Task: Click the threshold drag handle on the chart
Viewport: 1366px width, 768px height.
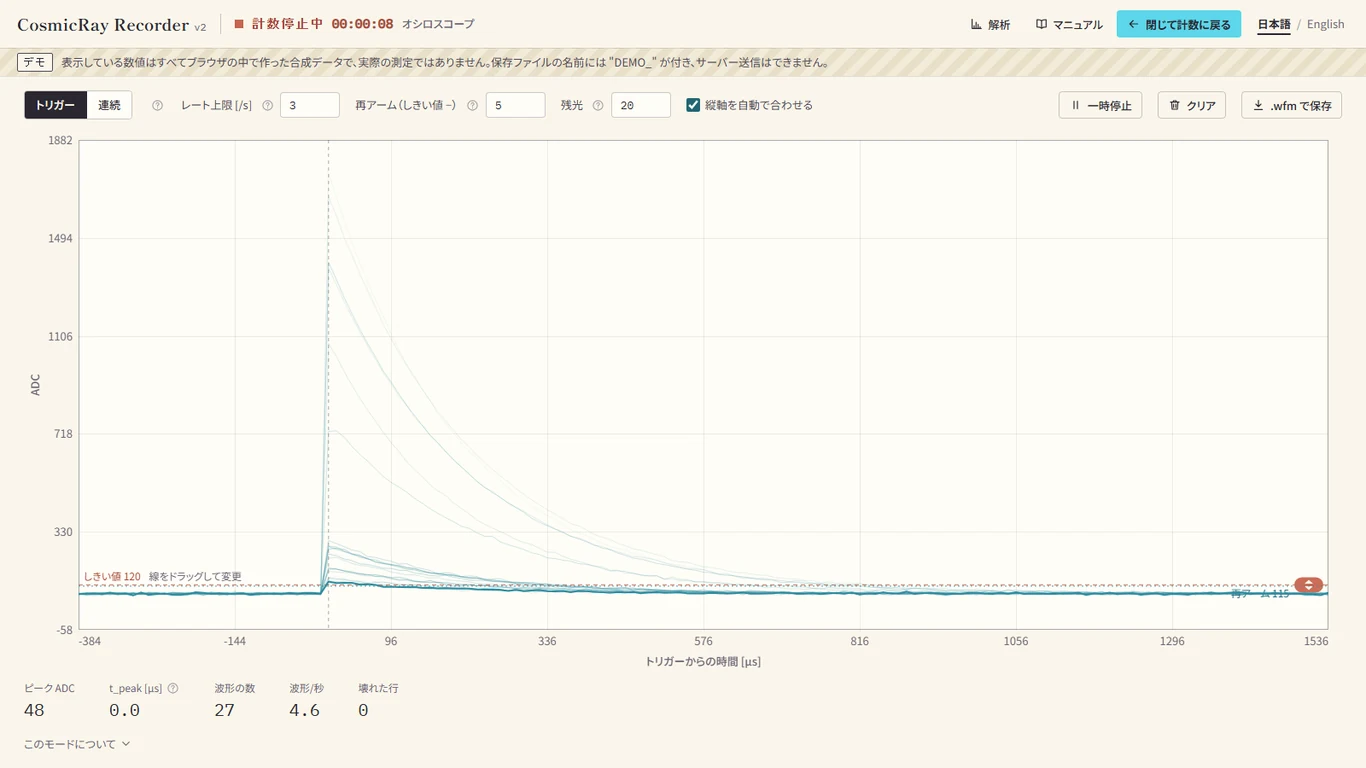Action: [1308, 585]
